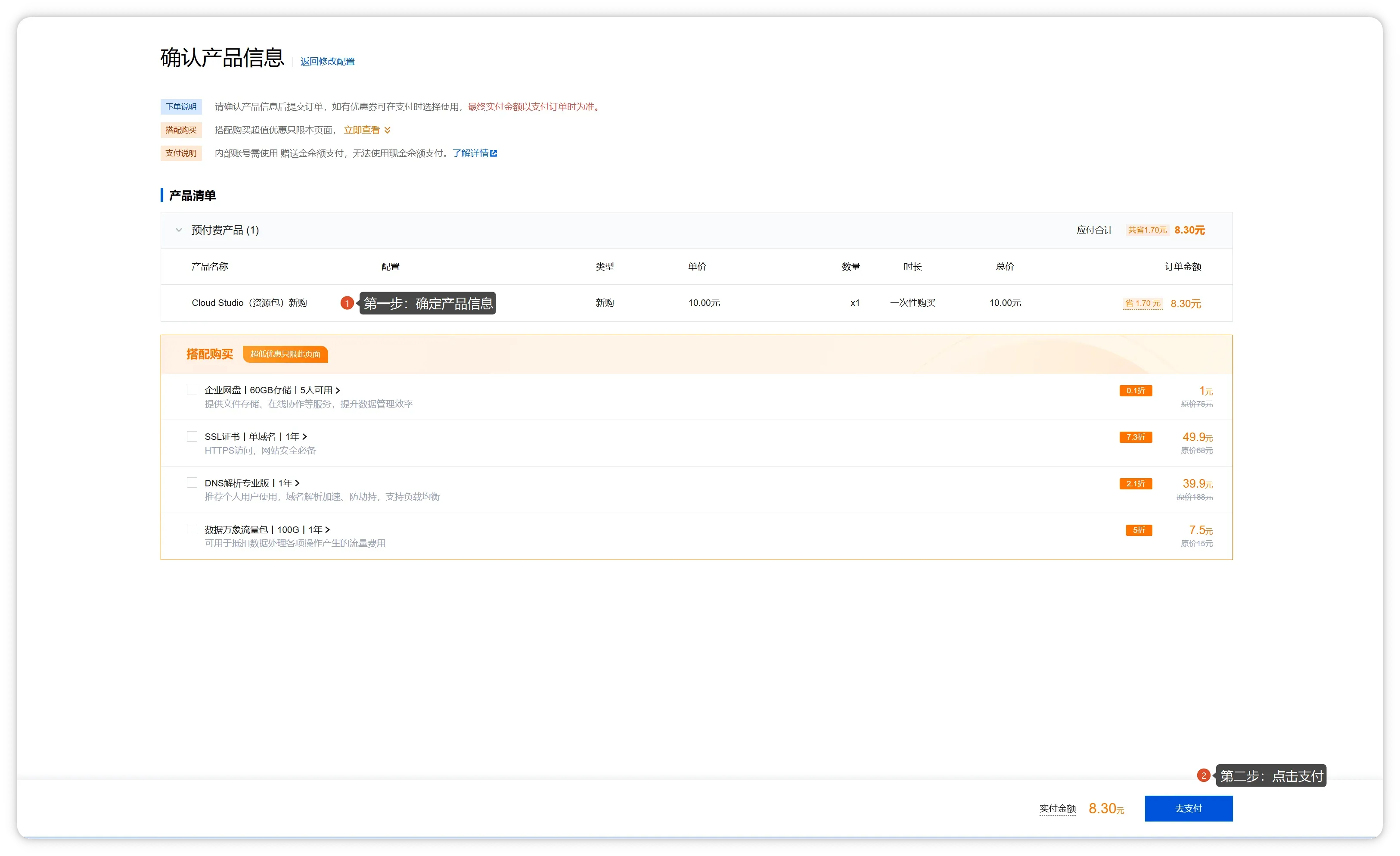
Task: Click the 共省1.70元 total savings badge
Action: point(1147,230)
